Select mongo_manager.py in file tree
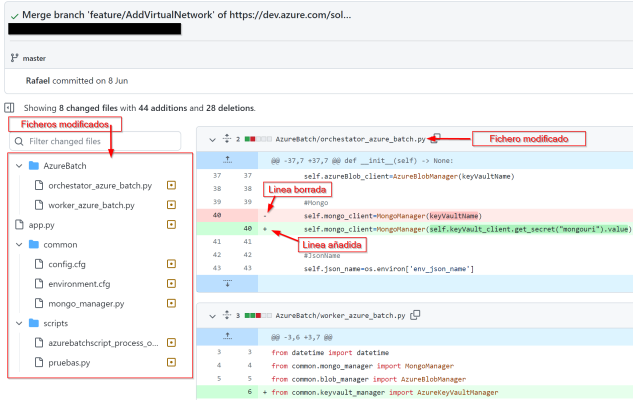The height and width of the screenshot is (400, 633). (x=86, y=304)
